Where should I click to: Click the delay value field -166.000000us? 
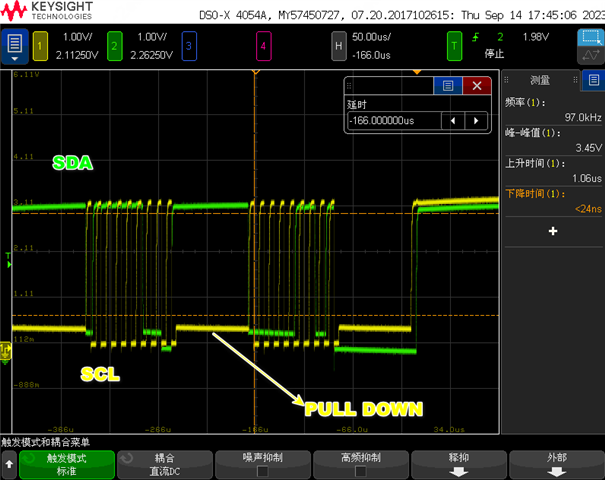coord(394,121)
